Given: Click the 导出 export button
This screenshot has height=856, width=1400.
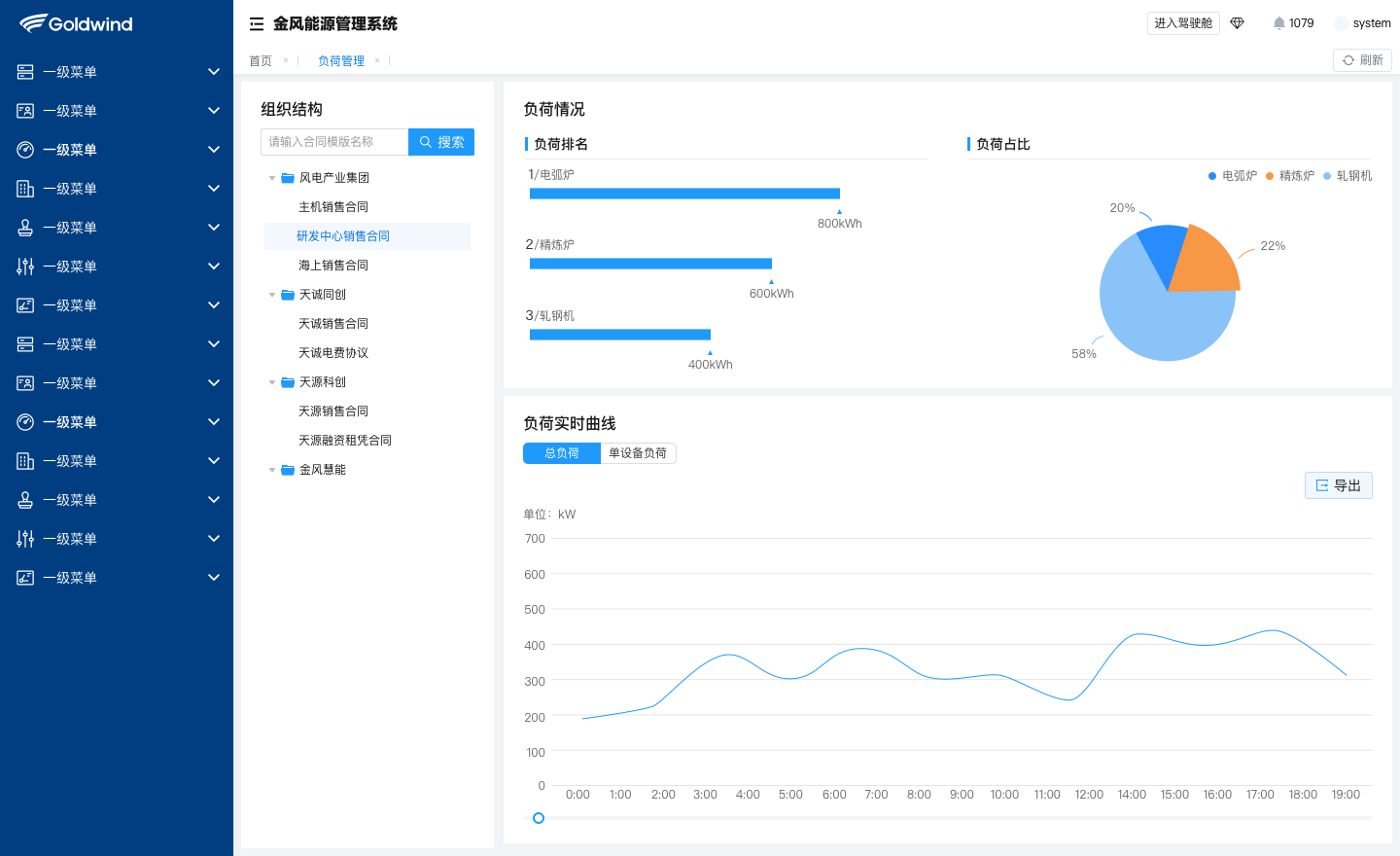Looking at the screenshot, I should pos(1339,485).
